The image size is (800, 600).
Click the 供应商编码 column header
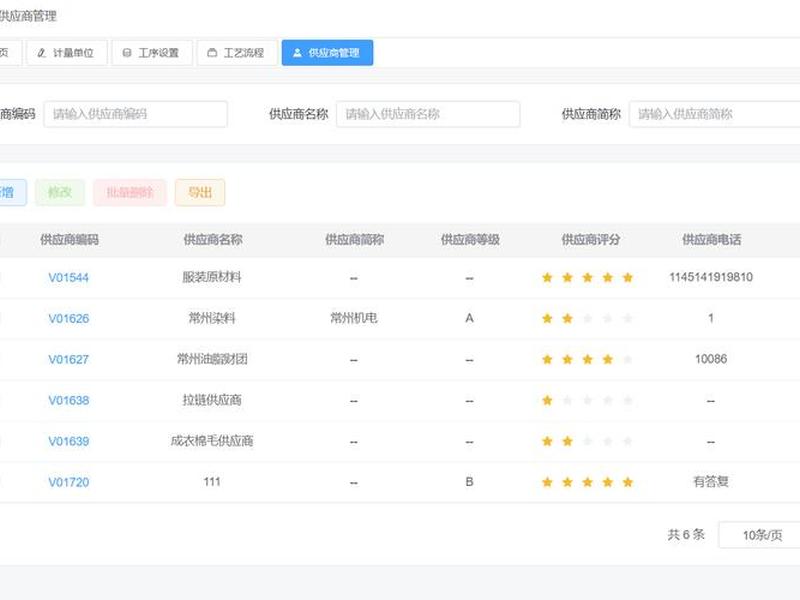[x=69, y=239]
